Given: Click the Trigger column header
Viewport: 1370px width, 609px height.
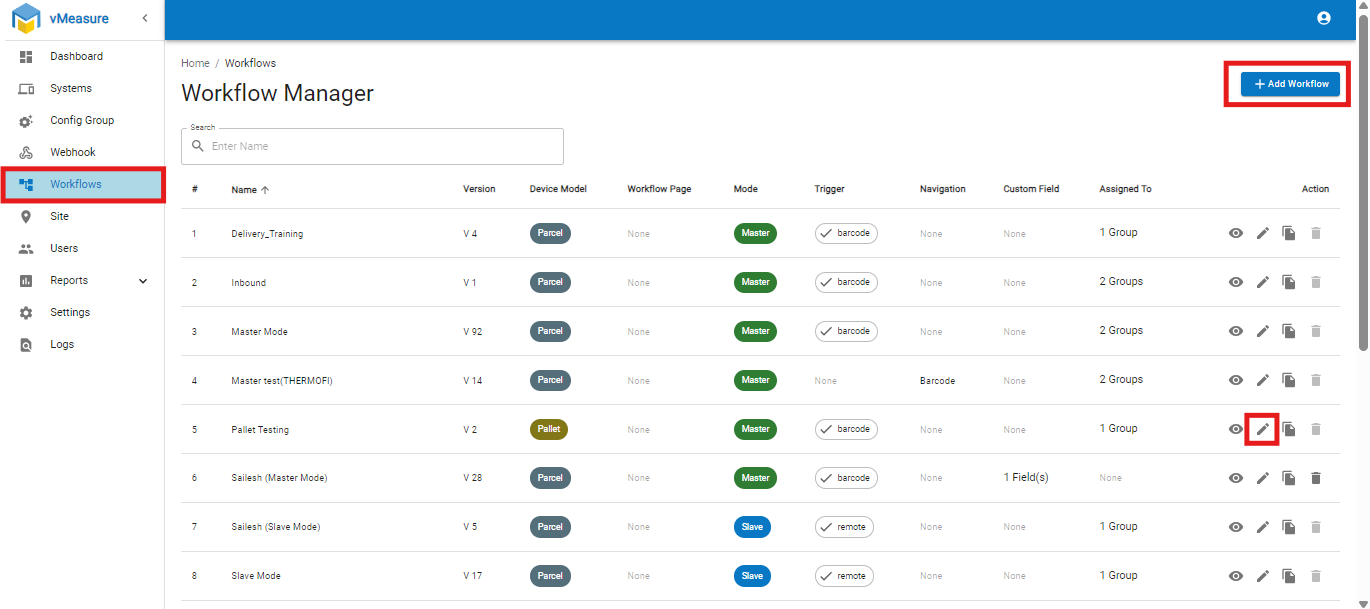Looking at the screenshot, I should [830, 189].
